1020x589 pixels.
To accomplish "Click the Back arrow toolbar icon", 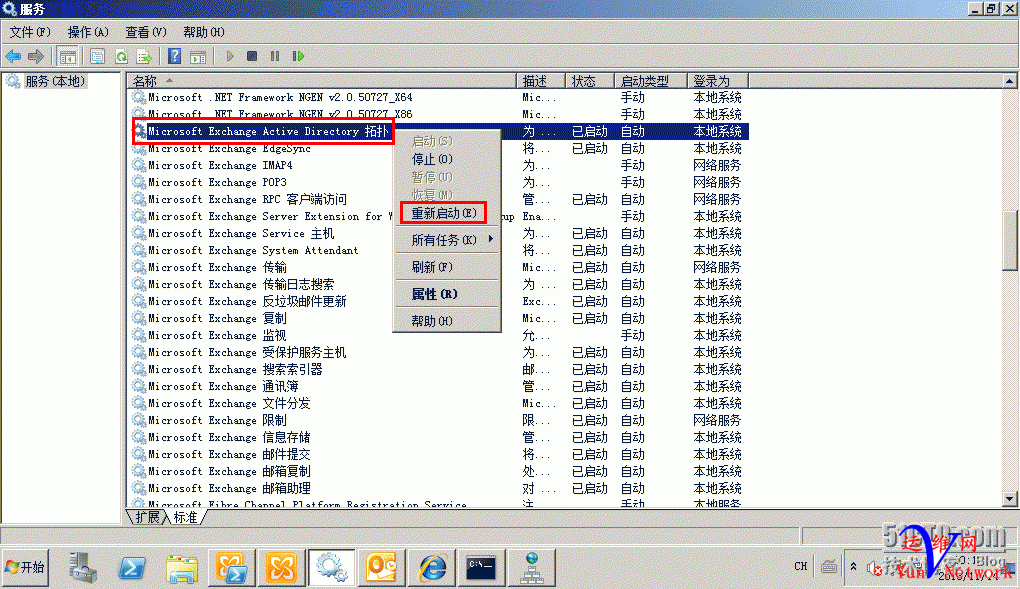I will click(x=13, y=57).
